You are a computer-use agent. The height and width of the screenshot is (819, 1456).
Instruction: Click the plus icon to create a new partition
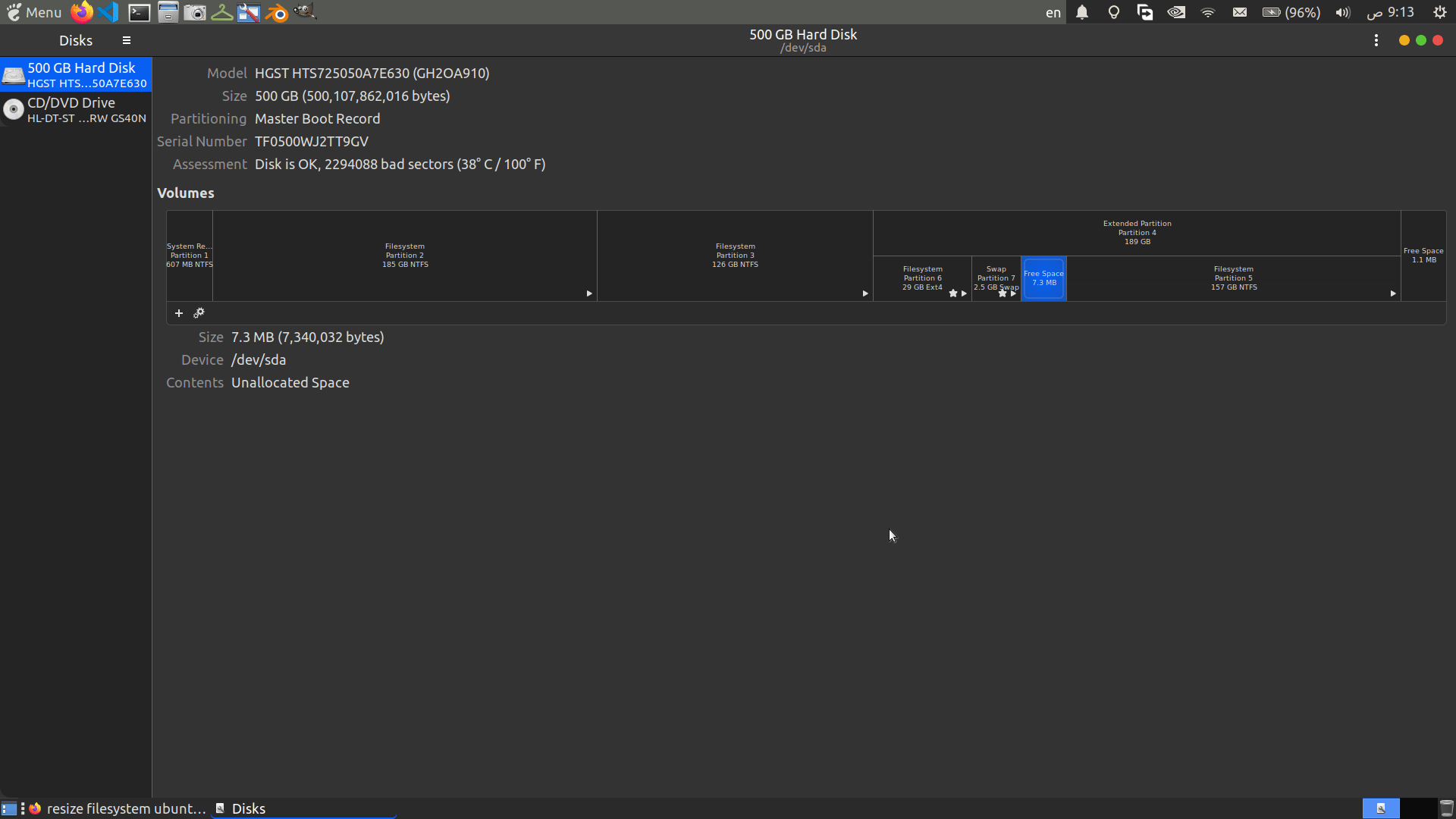tap(178, 312)
